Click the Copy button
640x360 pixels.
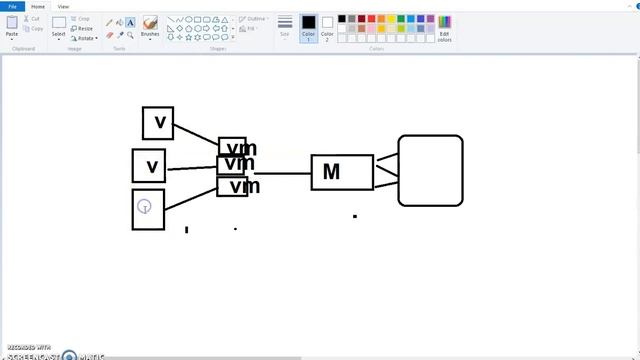point(33,29)
